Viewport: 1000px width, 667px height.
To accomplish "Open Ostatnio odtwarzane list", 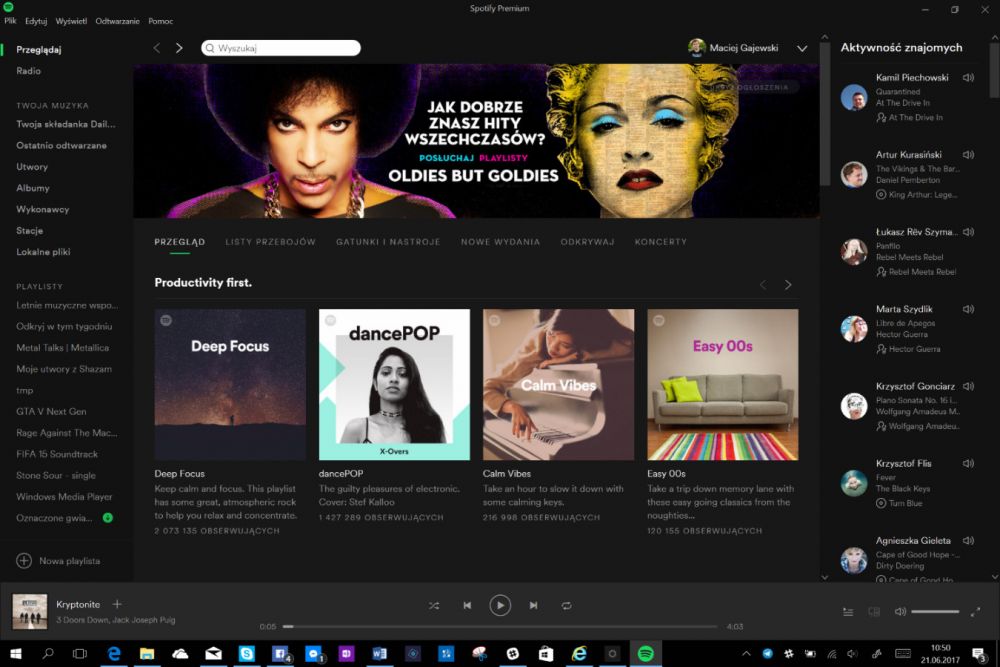I will pyautogui.click(x=61, y=145).
